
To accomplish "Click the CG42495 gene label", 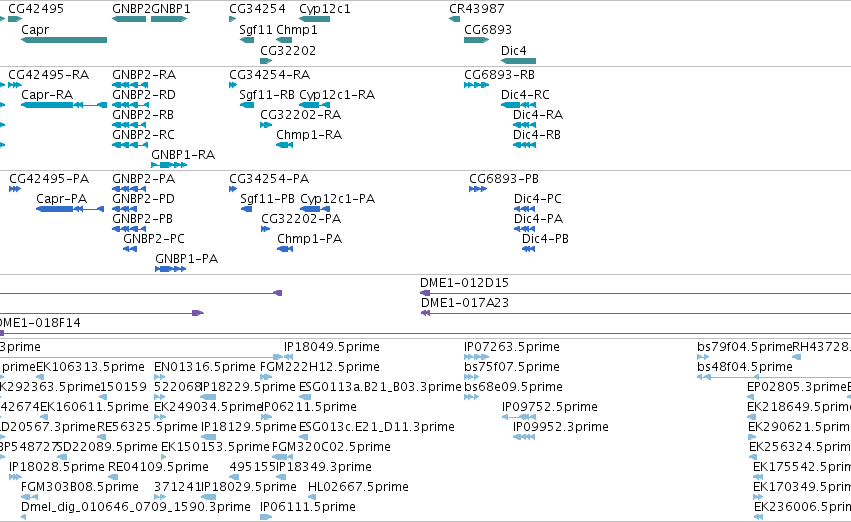I will 36,9.
